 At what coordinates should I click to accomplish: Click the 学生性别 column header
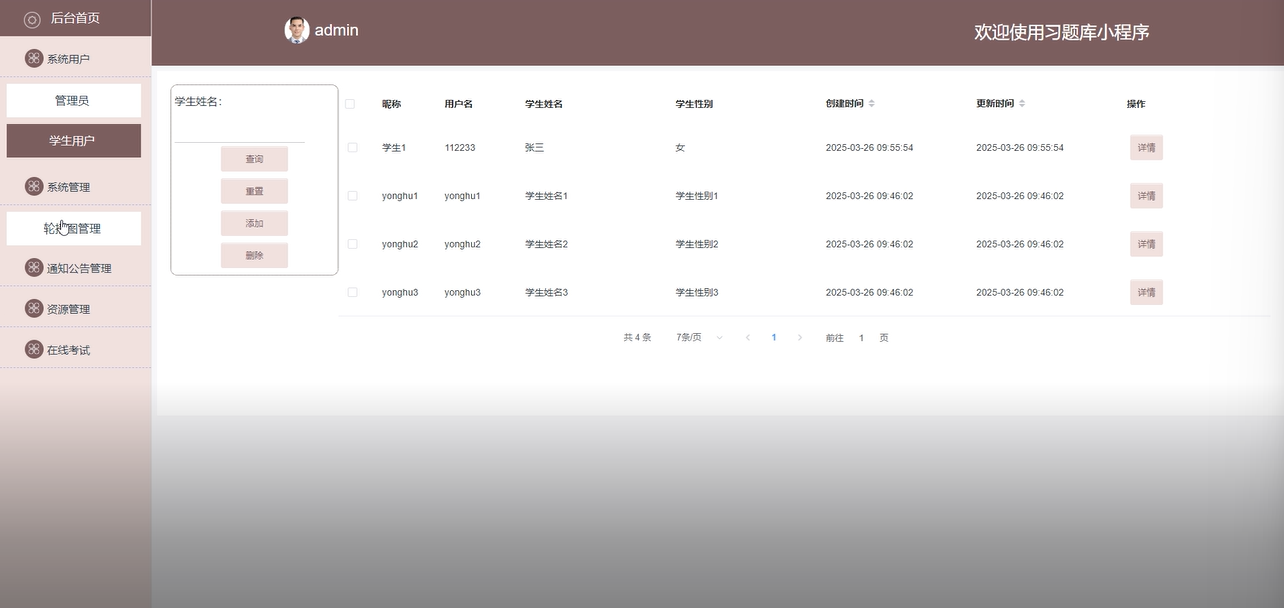tap(694, 104)
